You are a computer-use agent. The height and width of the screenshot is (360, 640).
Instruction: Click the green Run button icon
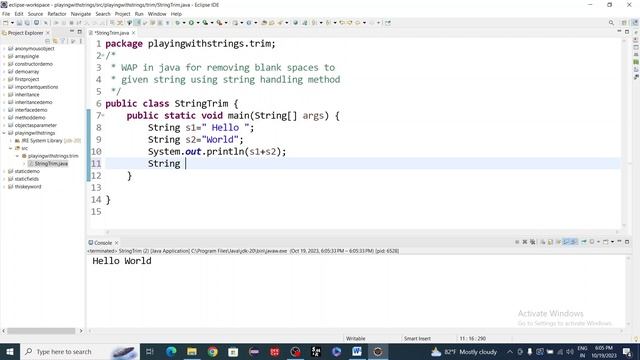pos(191,23)
